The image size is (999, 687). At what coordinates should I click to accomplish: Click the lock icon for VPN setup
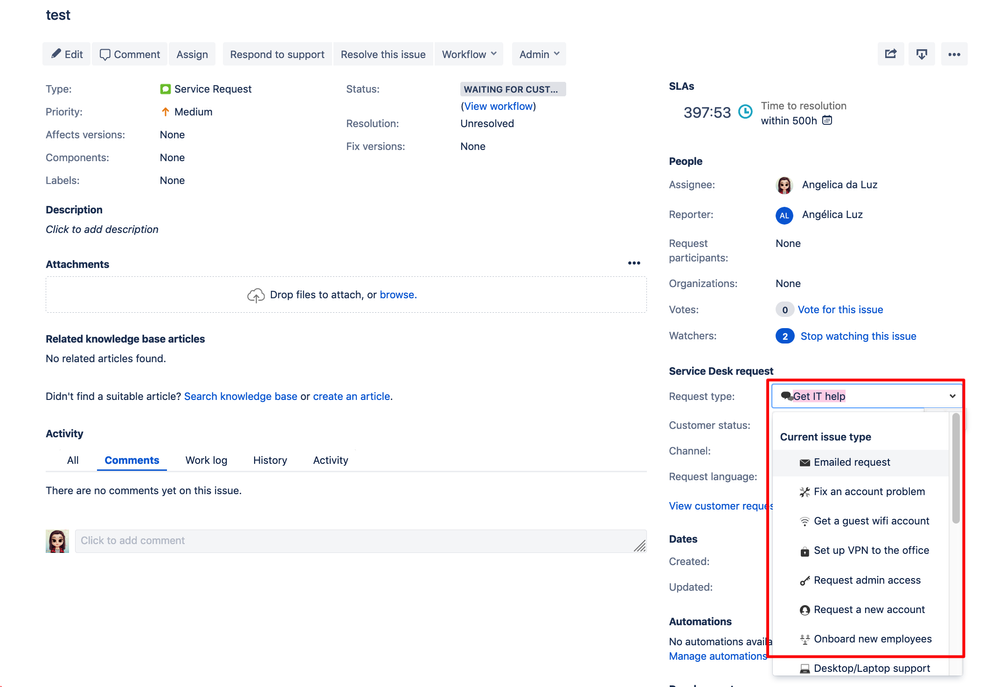point(805,551)
